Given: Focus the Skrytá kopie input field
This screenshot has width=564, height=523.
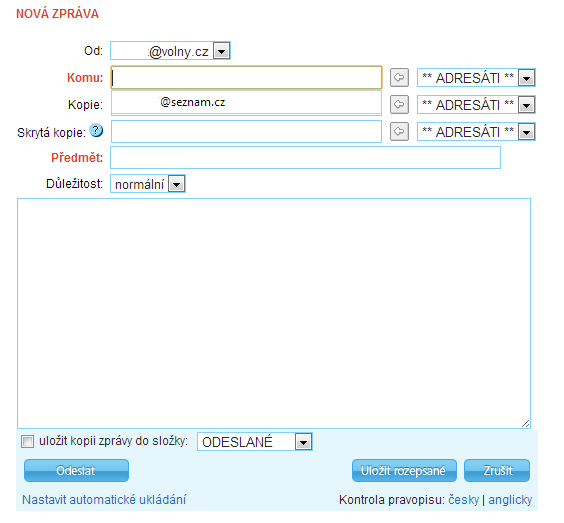Looking at the screenshot, I should (246, 131).
